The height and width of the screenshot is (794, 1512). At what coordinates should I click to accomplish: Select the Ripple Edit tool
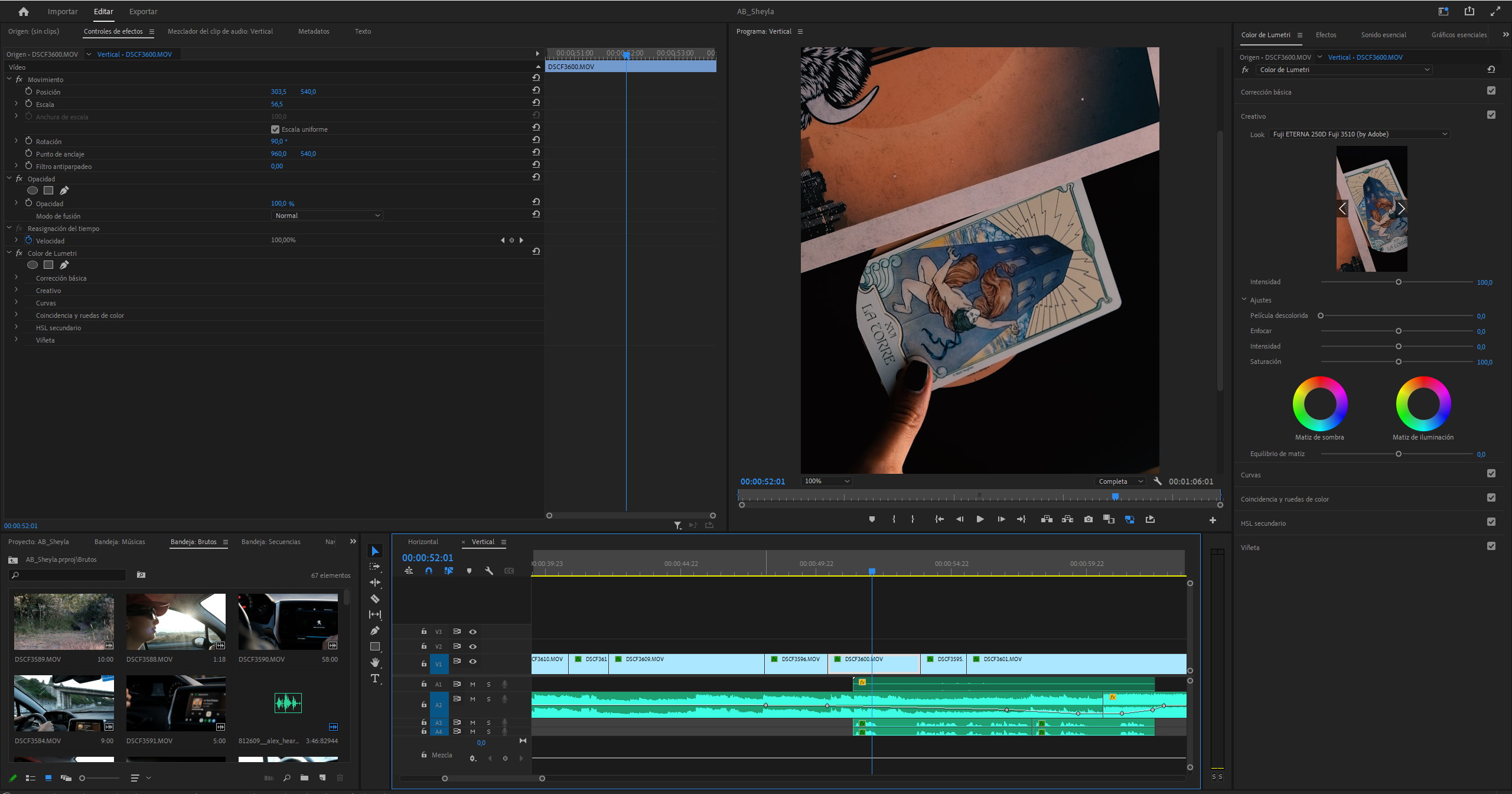pos(375,583)
